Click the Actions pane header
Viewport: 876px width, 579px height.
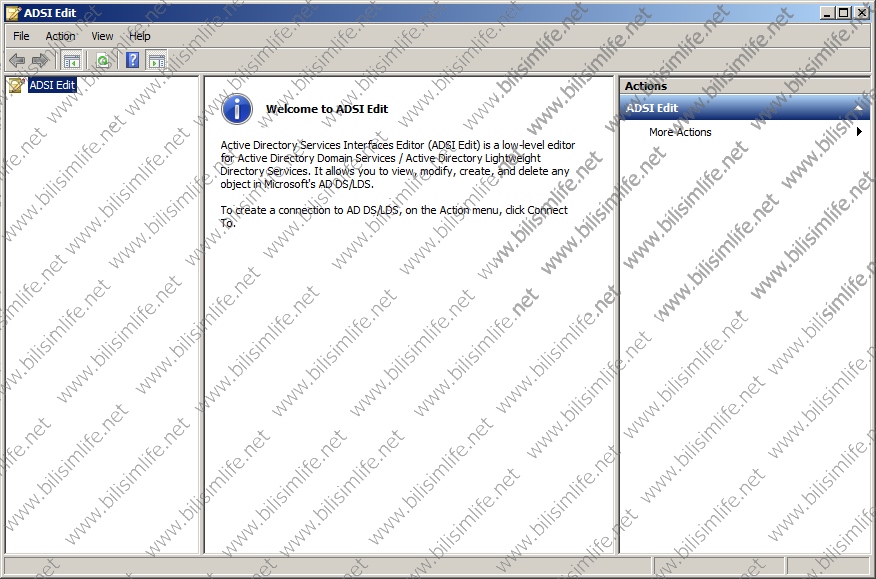click(745, 86)
